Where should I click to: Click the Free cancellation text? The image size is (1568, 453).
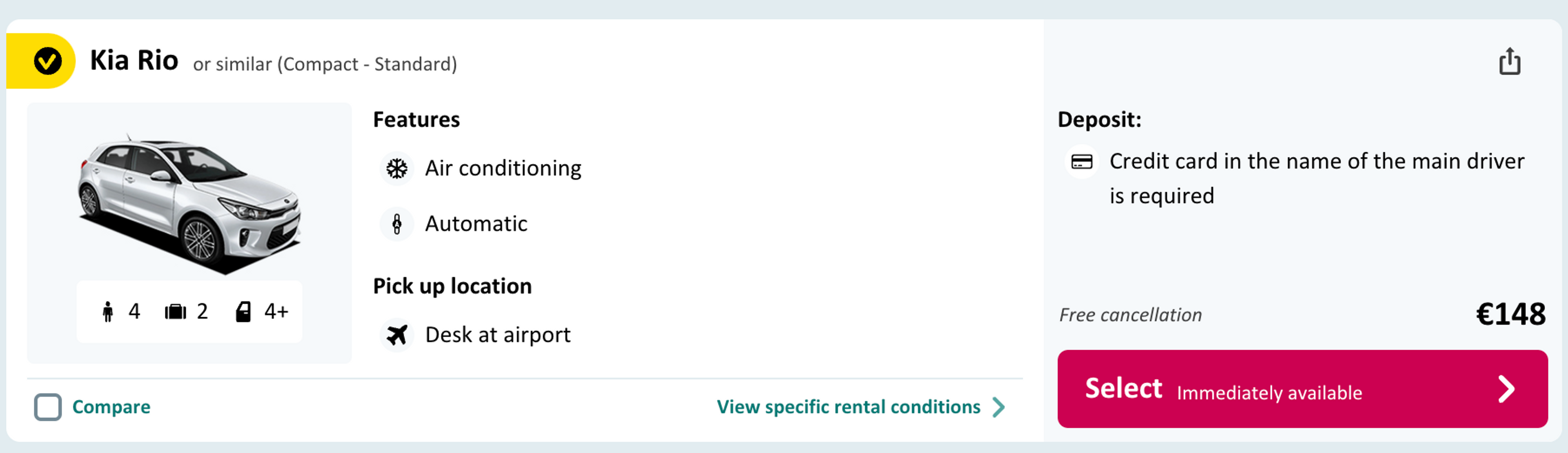tap(1130, 315)
